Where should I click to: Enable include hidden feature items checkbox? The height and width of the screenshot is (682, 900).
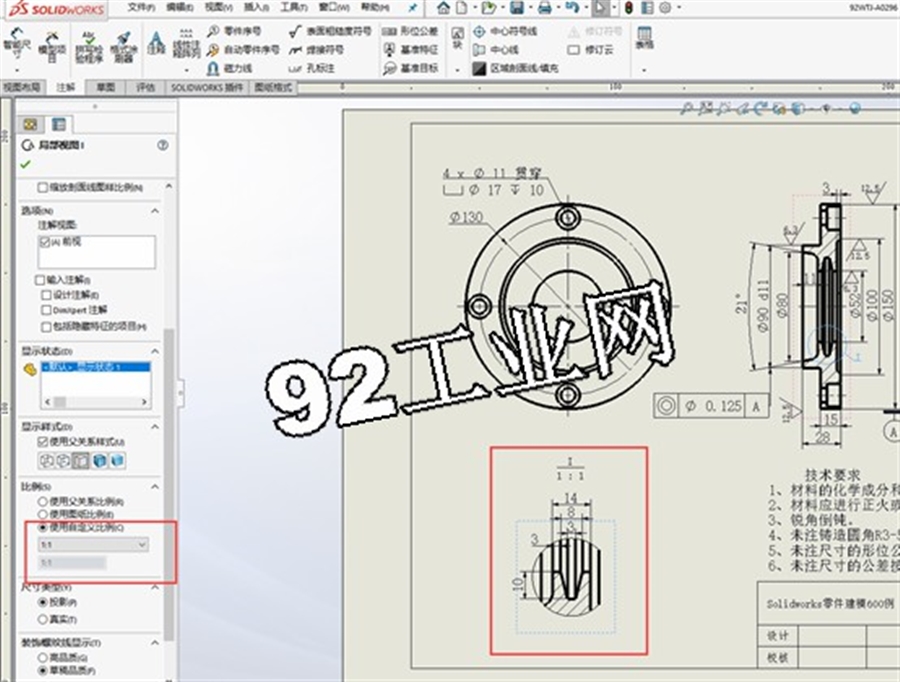(x=46, y=327)
